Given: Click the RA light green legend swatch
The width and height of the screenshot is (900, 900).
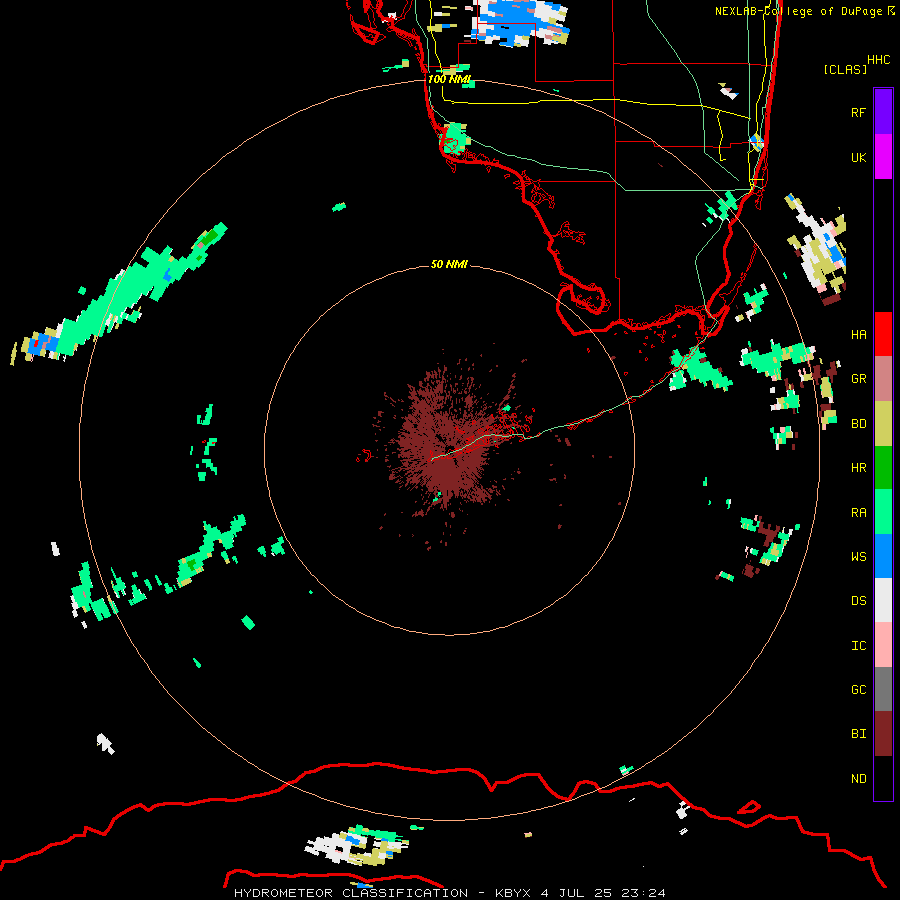Looking at the screenshot, I should 883,512.
